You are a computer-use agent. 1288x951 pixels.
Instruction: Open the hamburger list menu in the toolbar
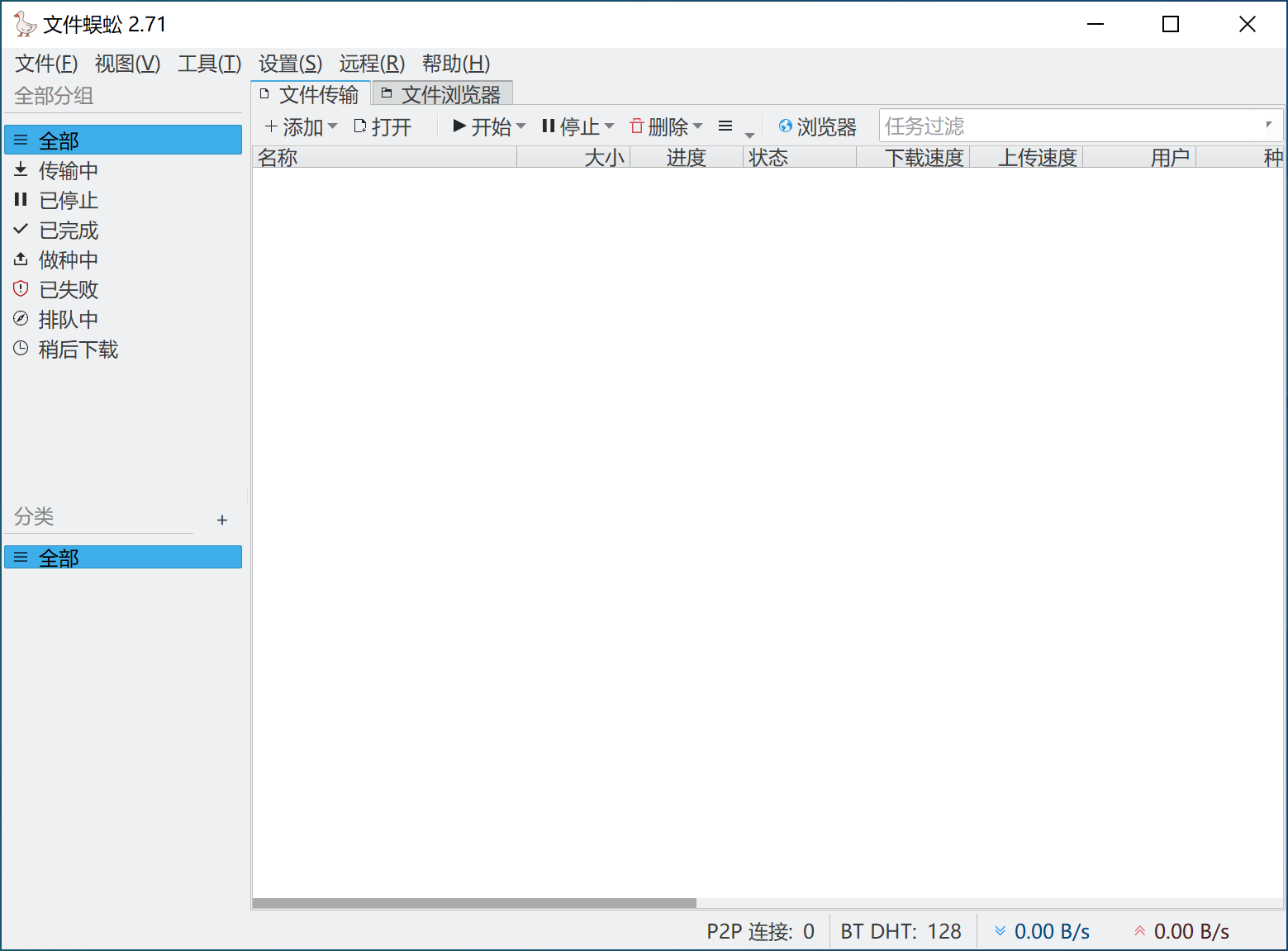pyautogui.click(x=725, y=126)
